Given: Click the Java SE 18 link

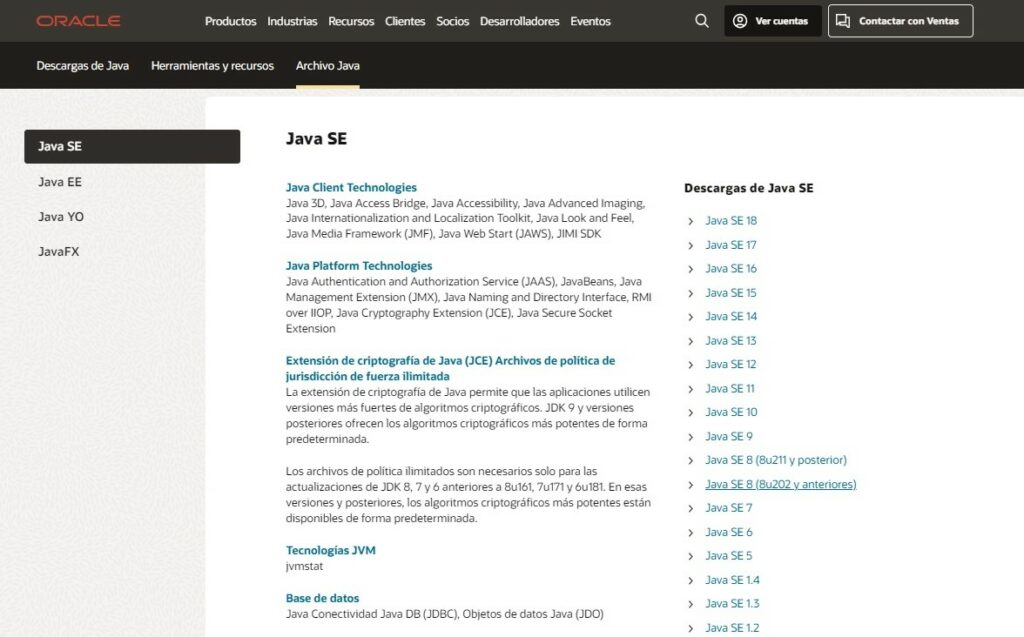Looking at the screenshot, I should click(731, 221).
